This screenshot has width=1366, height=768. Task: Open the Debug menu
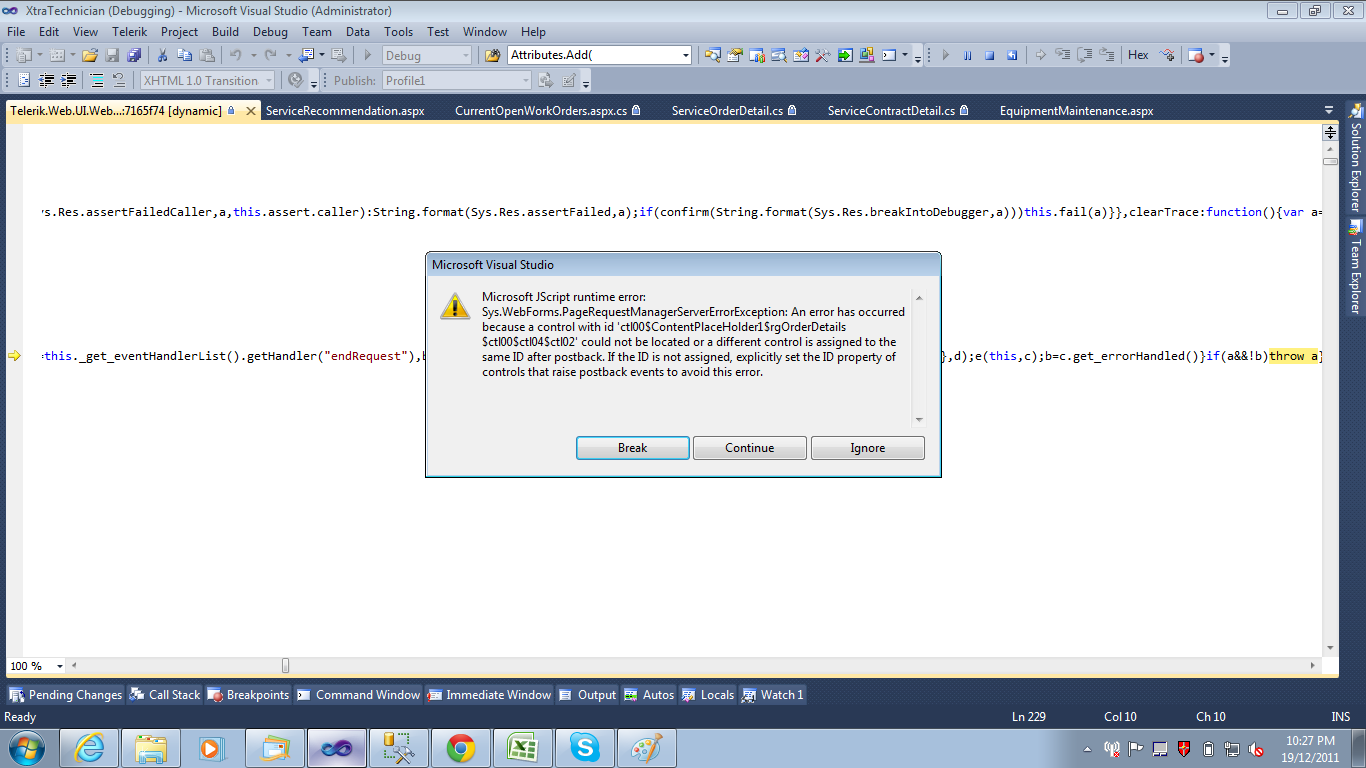tap(270, 32)
